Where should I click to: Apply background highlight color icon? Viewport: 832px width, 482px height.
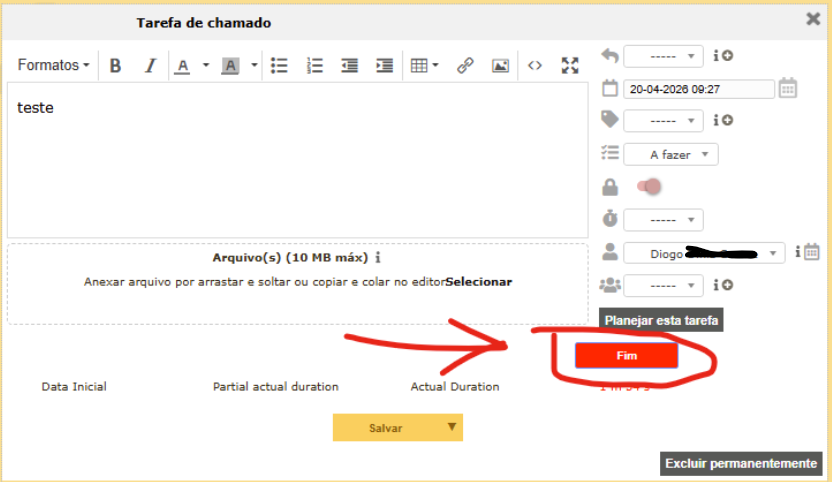230,66
